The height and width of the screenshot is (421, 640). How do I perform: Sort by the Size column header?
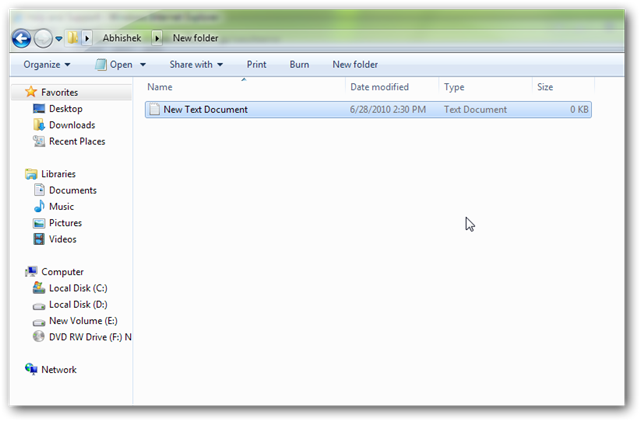pos(545,87)
